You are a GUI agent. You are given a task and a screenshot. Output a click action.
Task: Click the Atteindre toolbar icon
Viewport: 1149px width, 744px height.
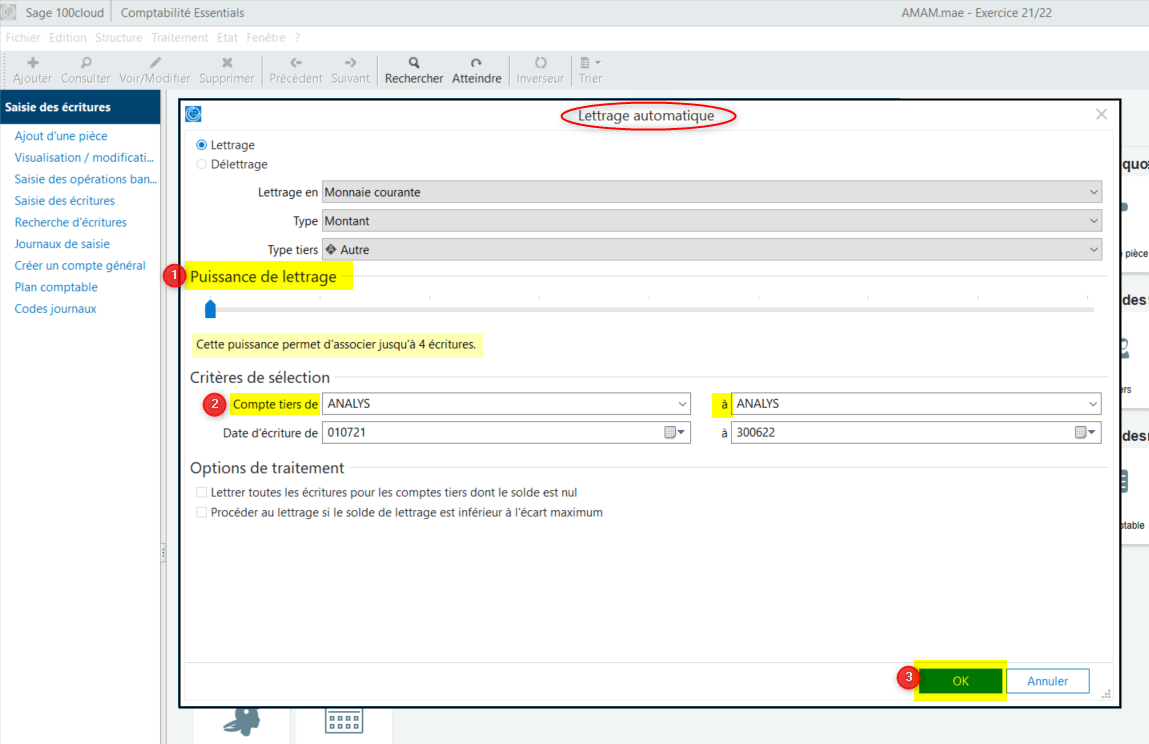tap(476, 63)
